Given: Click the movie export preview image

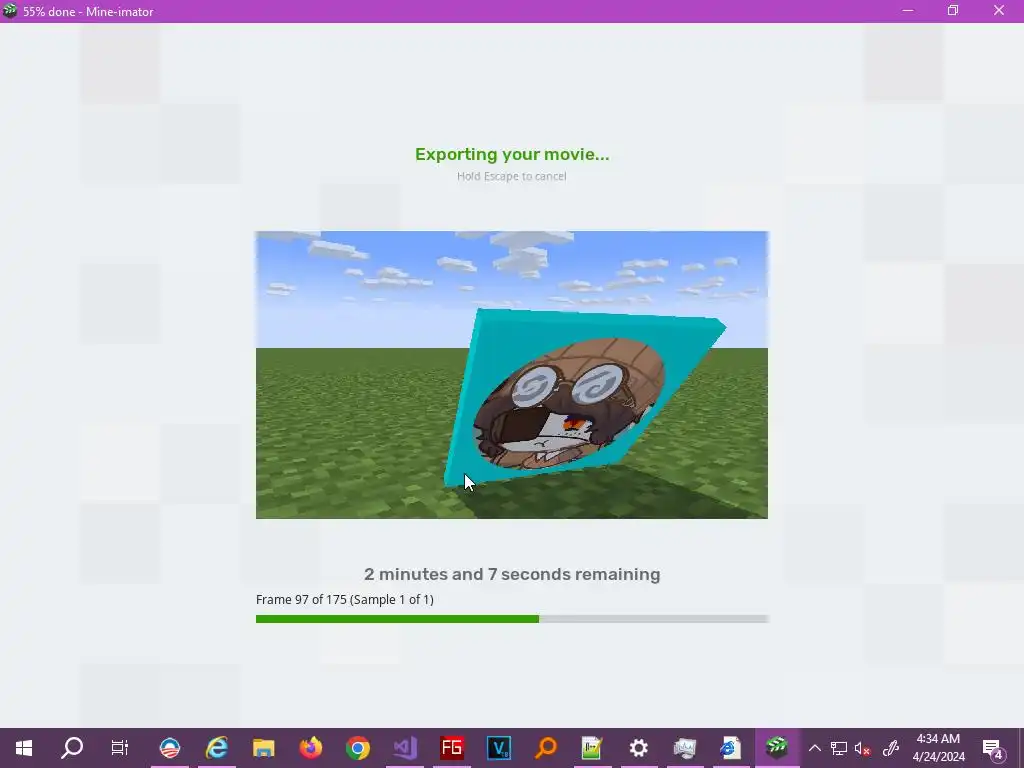Looking at the screenshot, I should (x=512, y=375).
